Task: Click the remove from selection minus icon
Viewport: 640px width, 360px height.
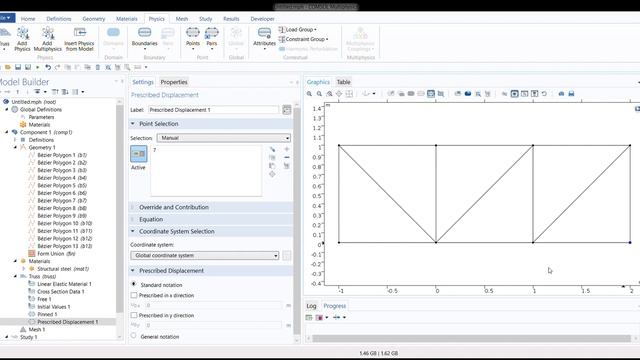Action: point(287,157)
